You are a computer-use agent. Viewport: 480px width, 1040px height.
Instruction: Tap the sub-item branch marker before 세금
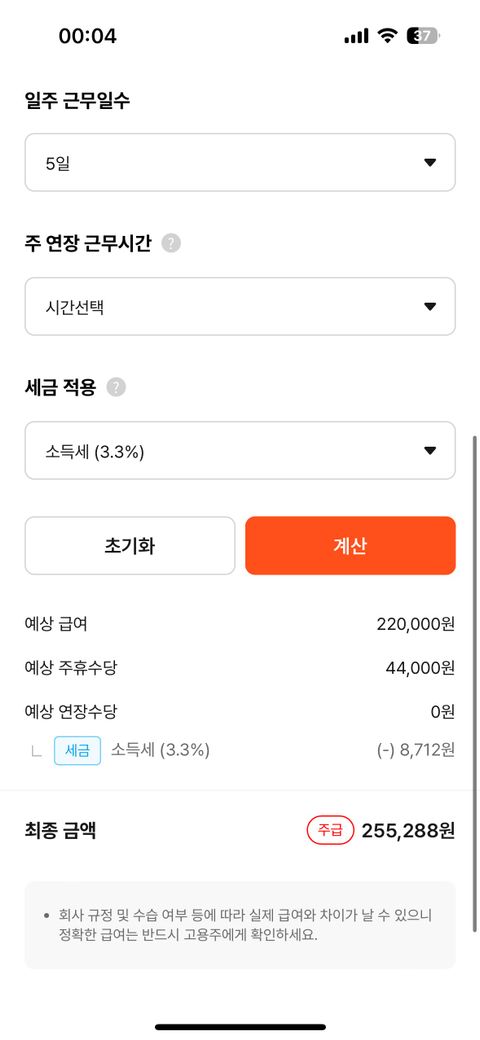coord(36,751)
